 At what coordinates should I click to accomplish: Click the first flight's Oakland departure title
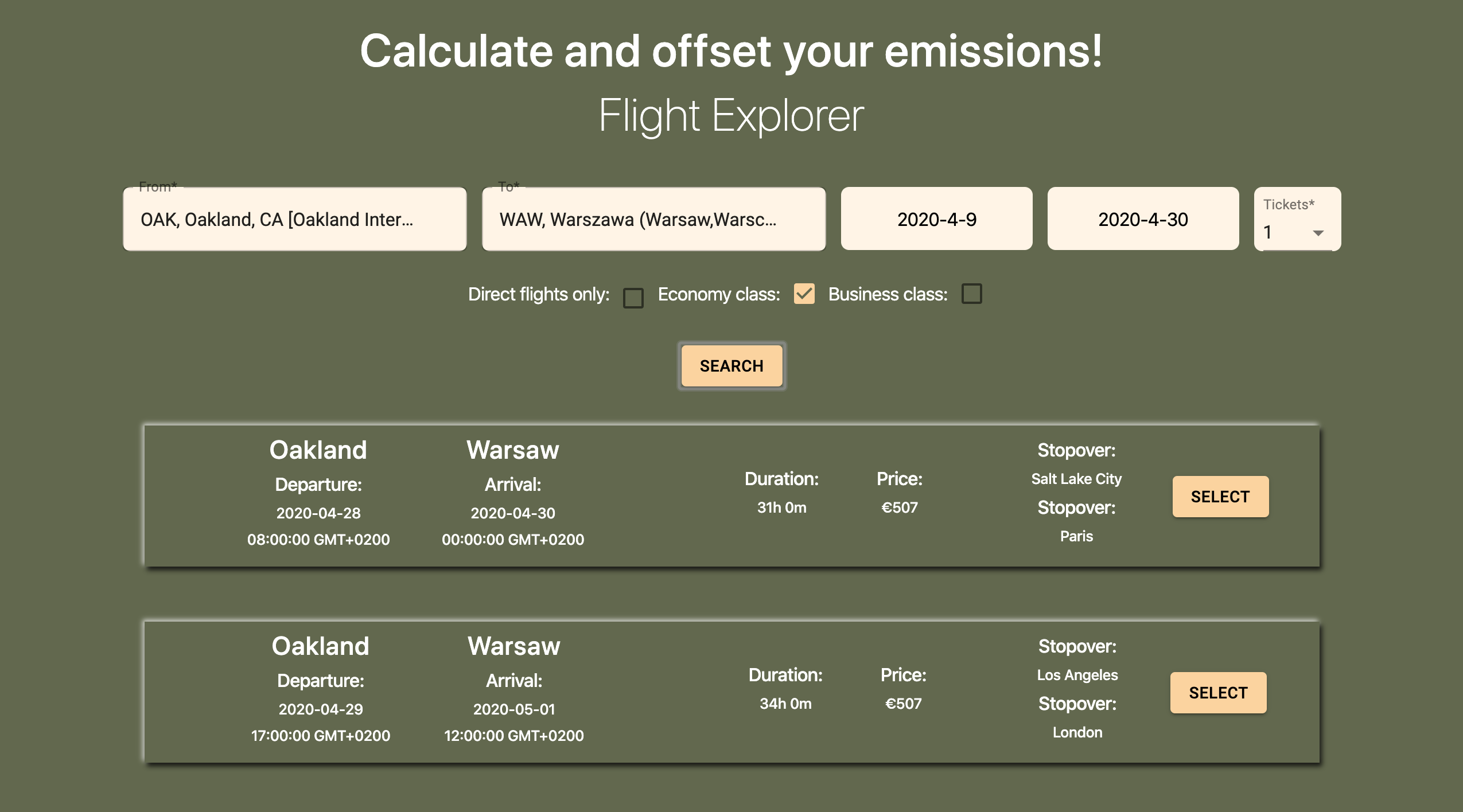point(318,450)
